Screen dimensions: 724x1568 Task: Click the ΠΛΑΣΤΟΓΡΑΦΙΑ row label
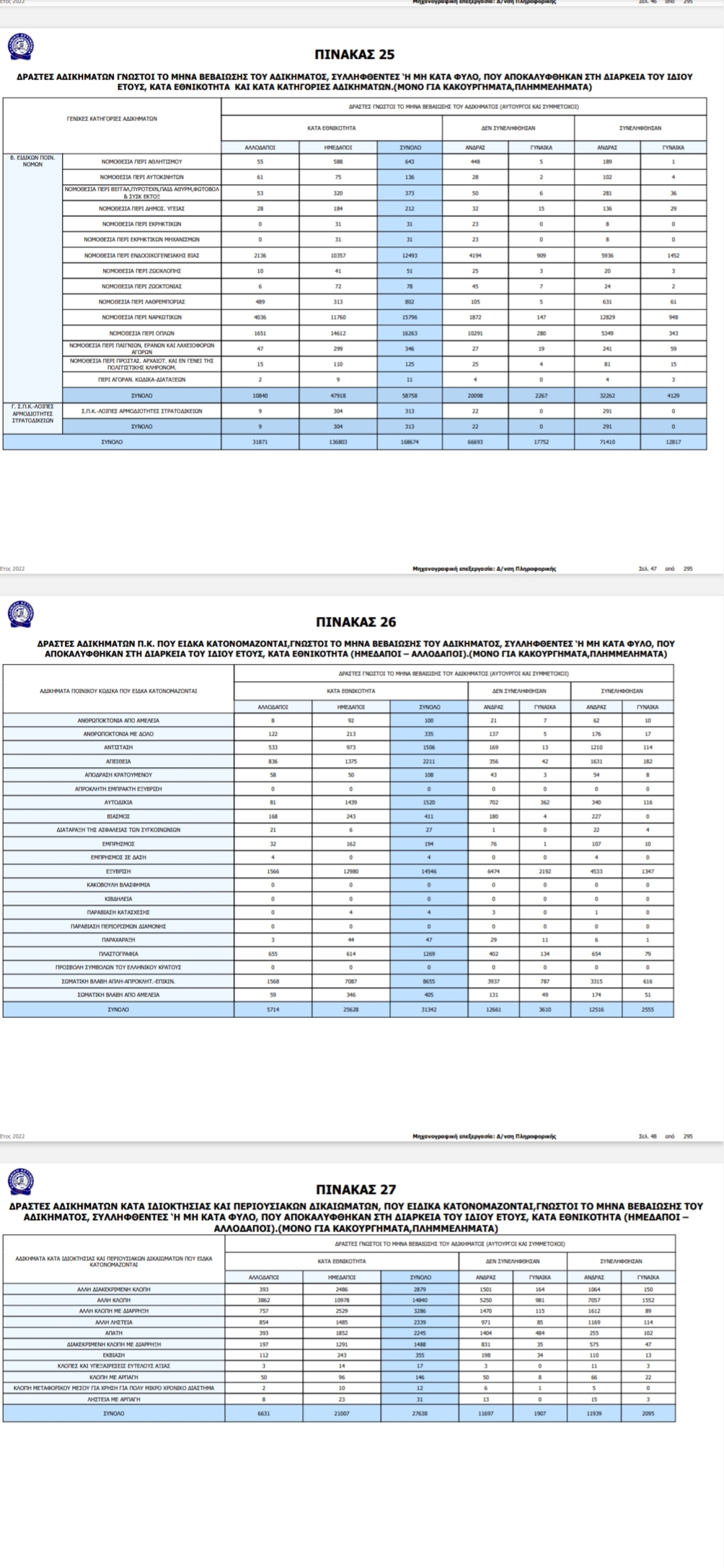click(x=118, y=954)
